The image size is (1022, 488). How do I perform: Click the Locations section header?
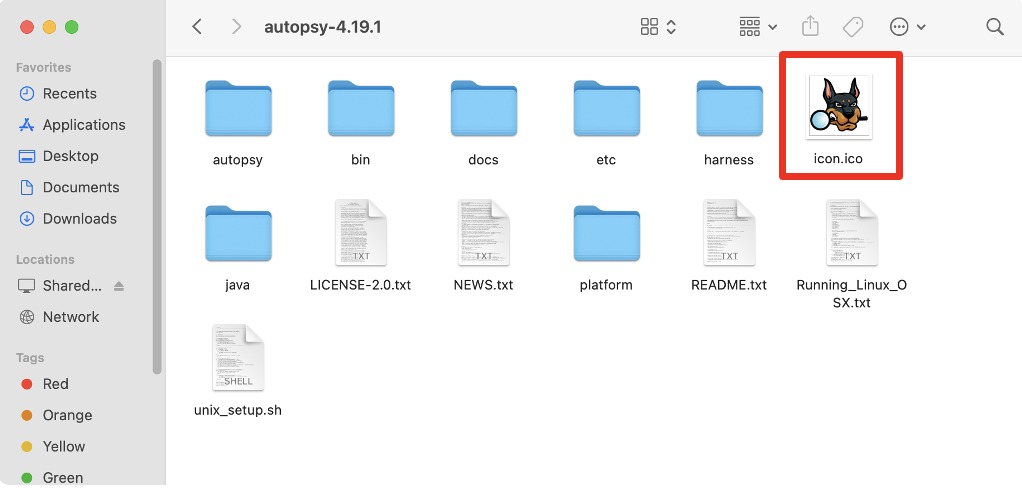(x=45, y=259)
